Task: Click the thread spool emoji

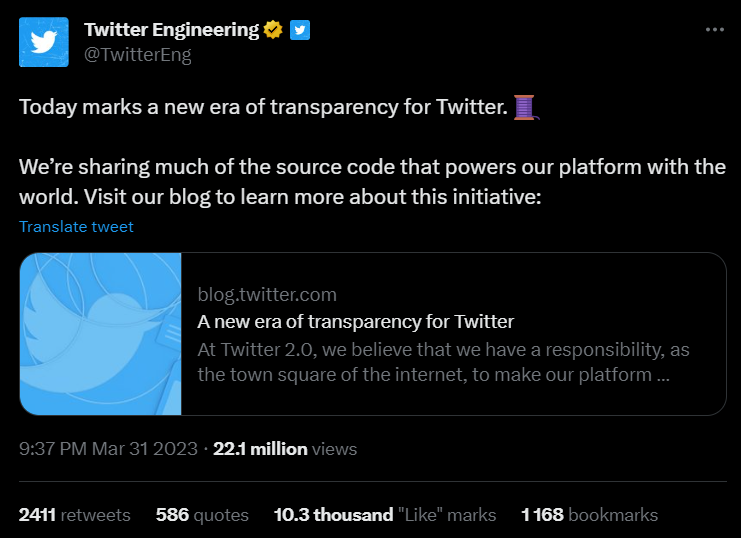Action: point(526,106)
